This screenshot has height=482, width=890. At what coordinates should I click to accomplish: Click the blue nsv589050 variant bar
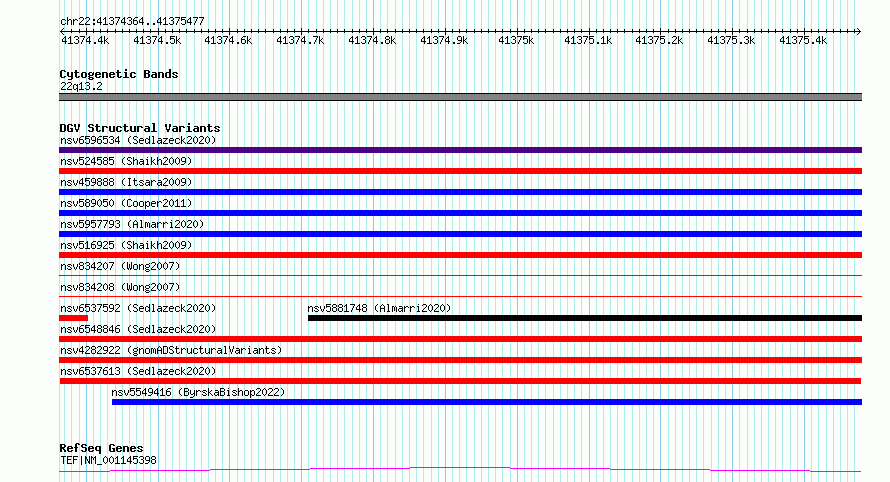coord(460,213)
